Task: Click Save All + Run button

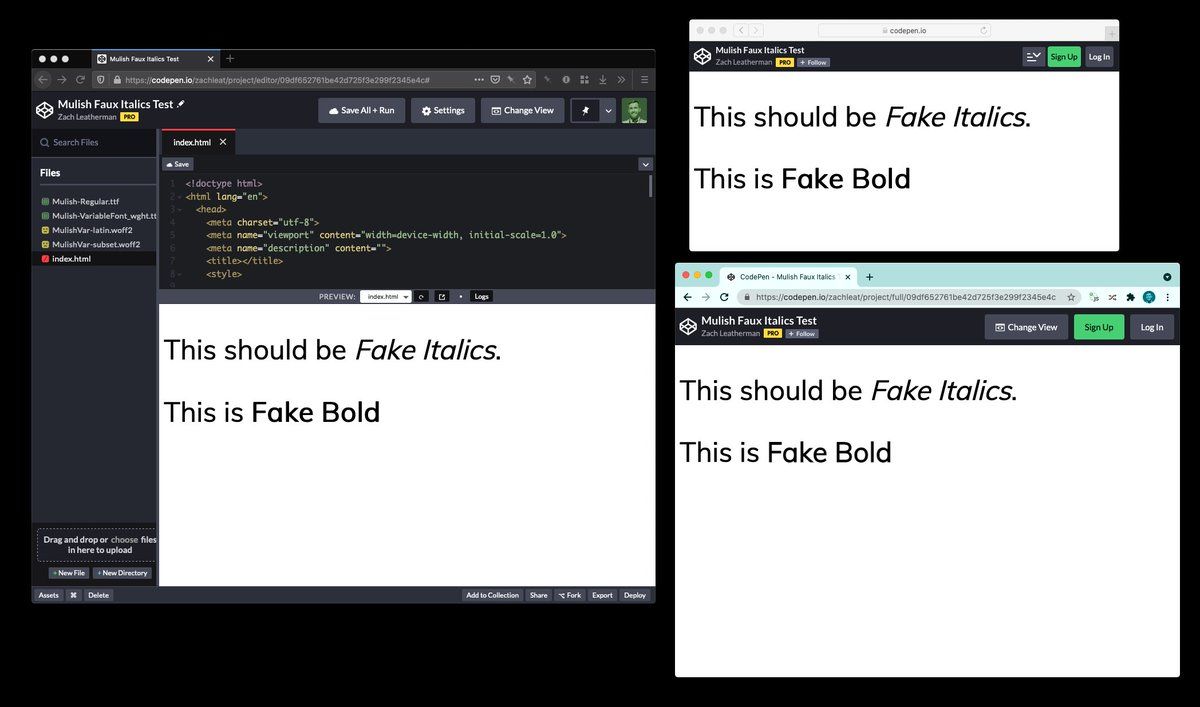Action: click(x=362, y=110)
